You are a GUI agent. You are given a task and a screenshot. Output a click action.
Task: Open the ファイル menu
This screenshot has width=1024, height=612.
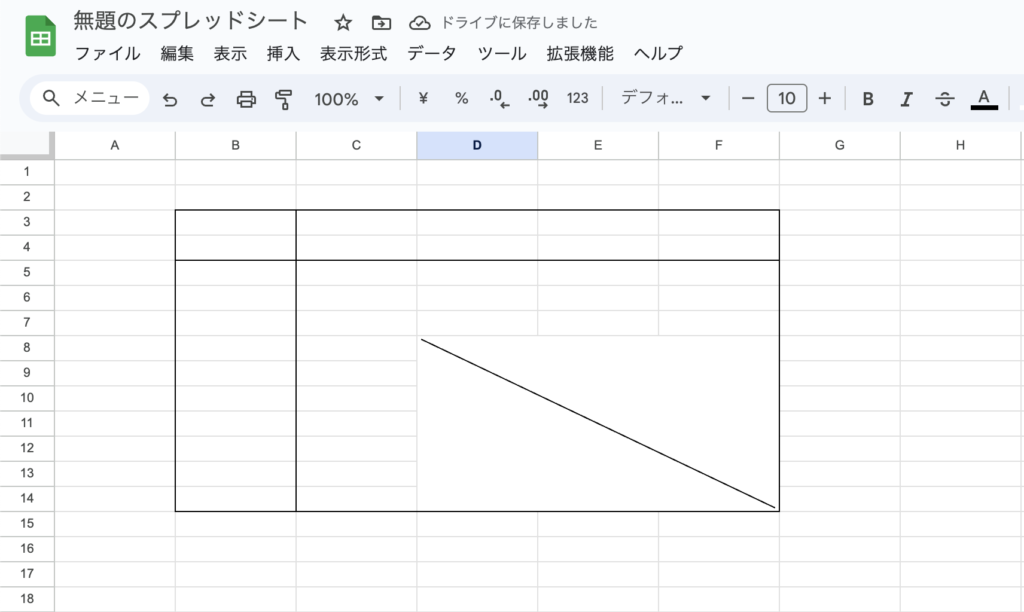[x=108, y=54]
